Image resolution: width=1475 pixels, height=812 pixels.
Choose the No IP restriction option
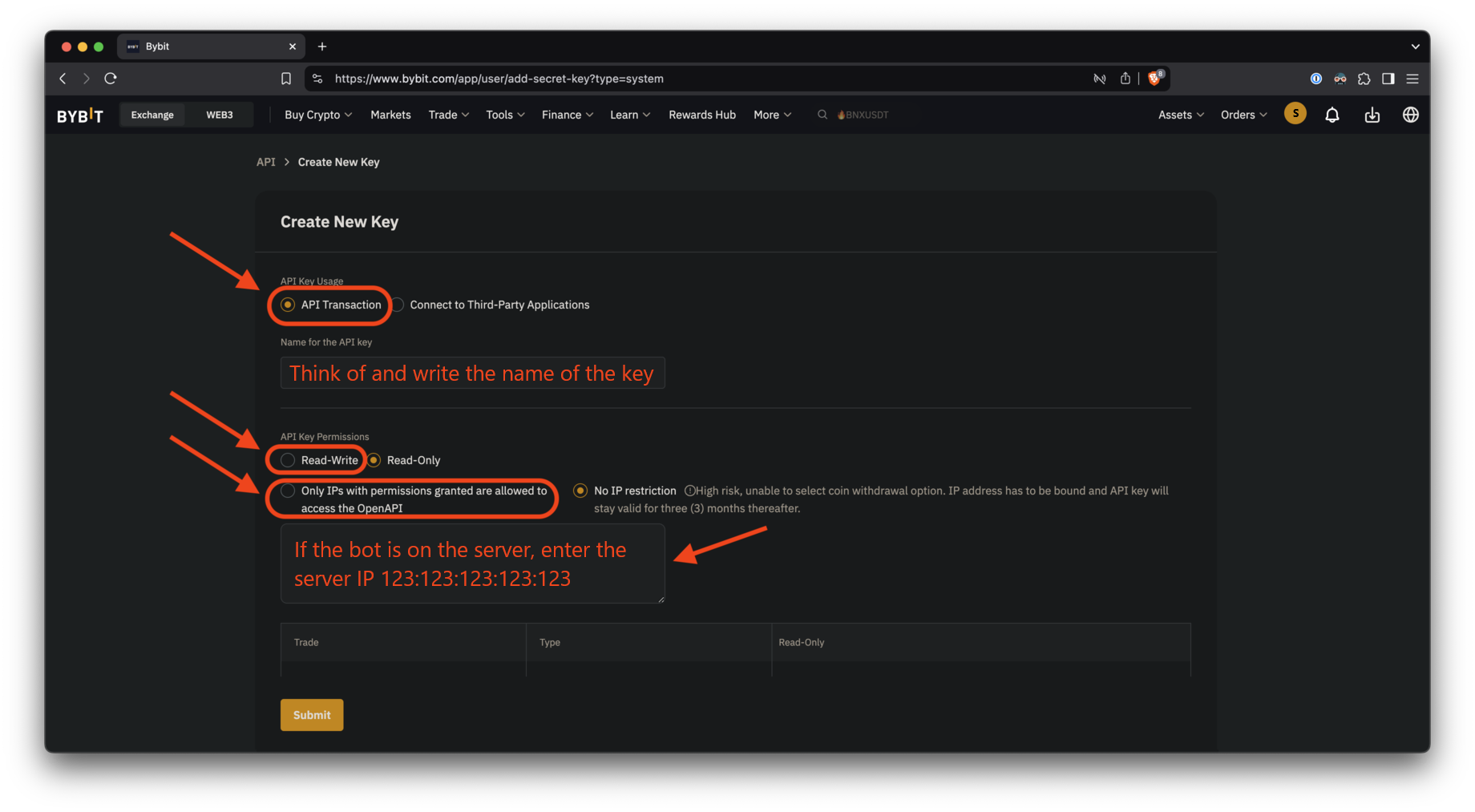pyautogui.click(x=580, y=491)
